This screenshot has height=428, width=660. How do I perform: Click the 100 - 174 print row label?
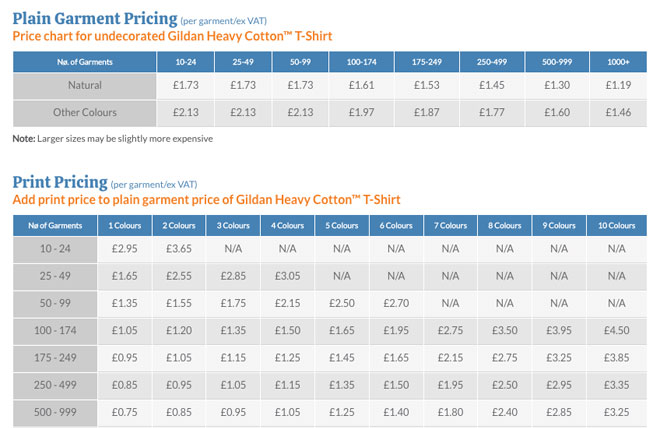click(x=56, y=329)
